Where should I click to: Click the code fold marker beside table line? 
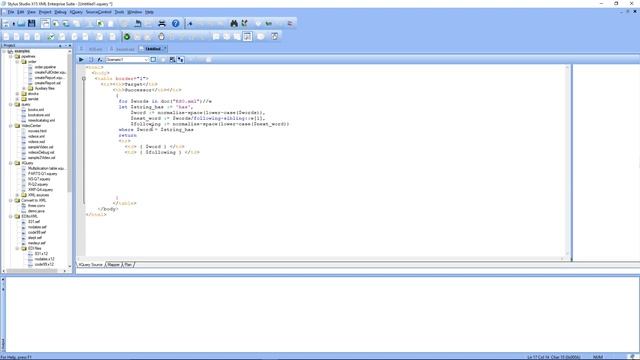coord(84,78)
